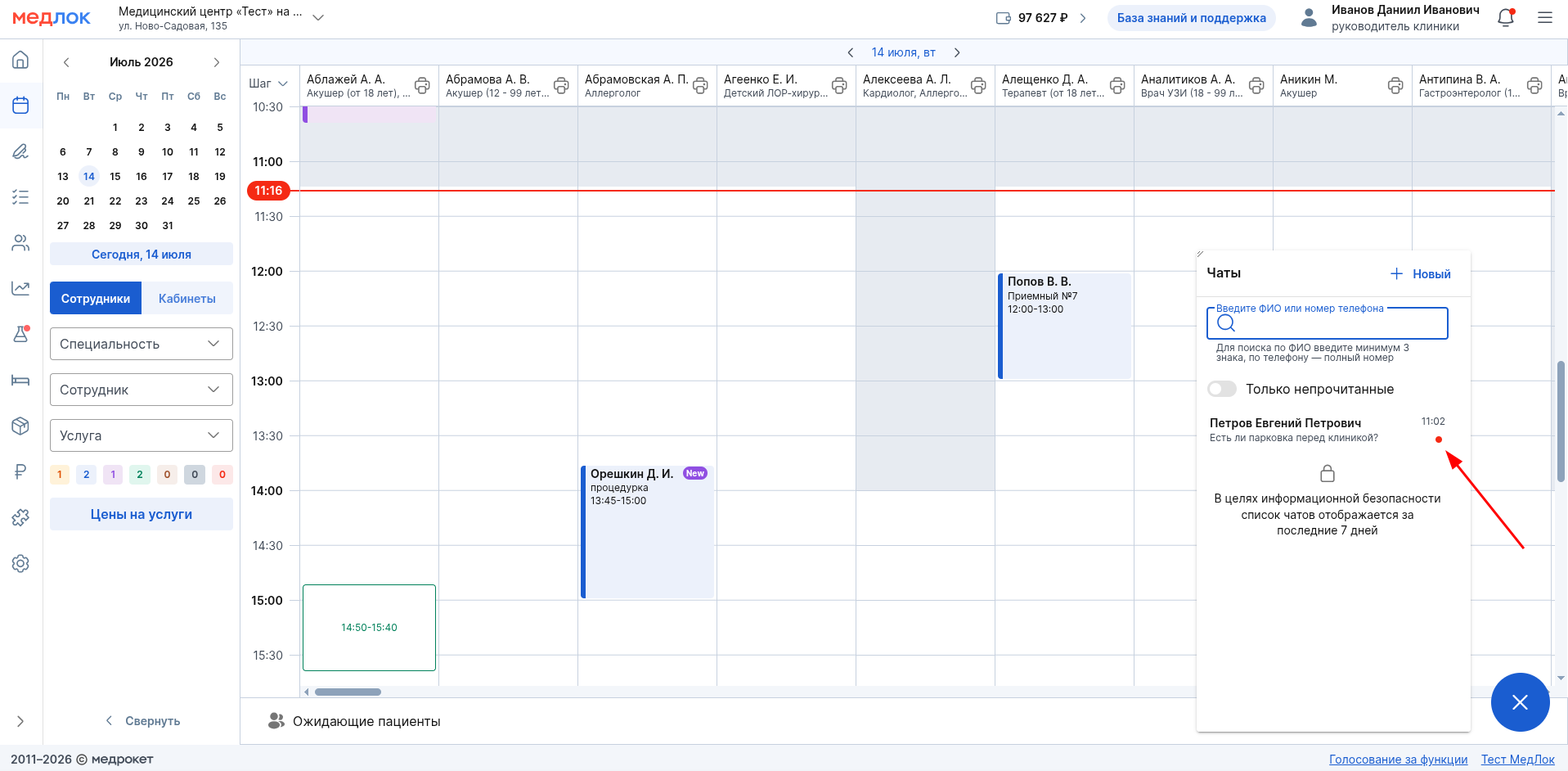Viewport: 1568px width, 771px height.
Task: Open База знаний и поддержка
Action: (x=1191, y=18)
